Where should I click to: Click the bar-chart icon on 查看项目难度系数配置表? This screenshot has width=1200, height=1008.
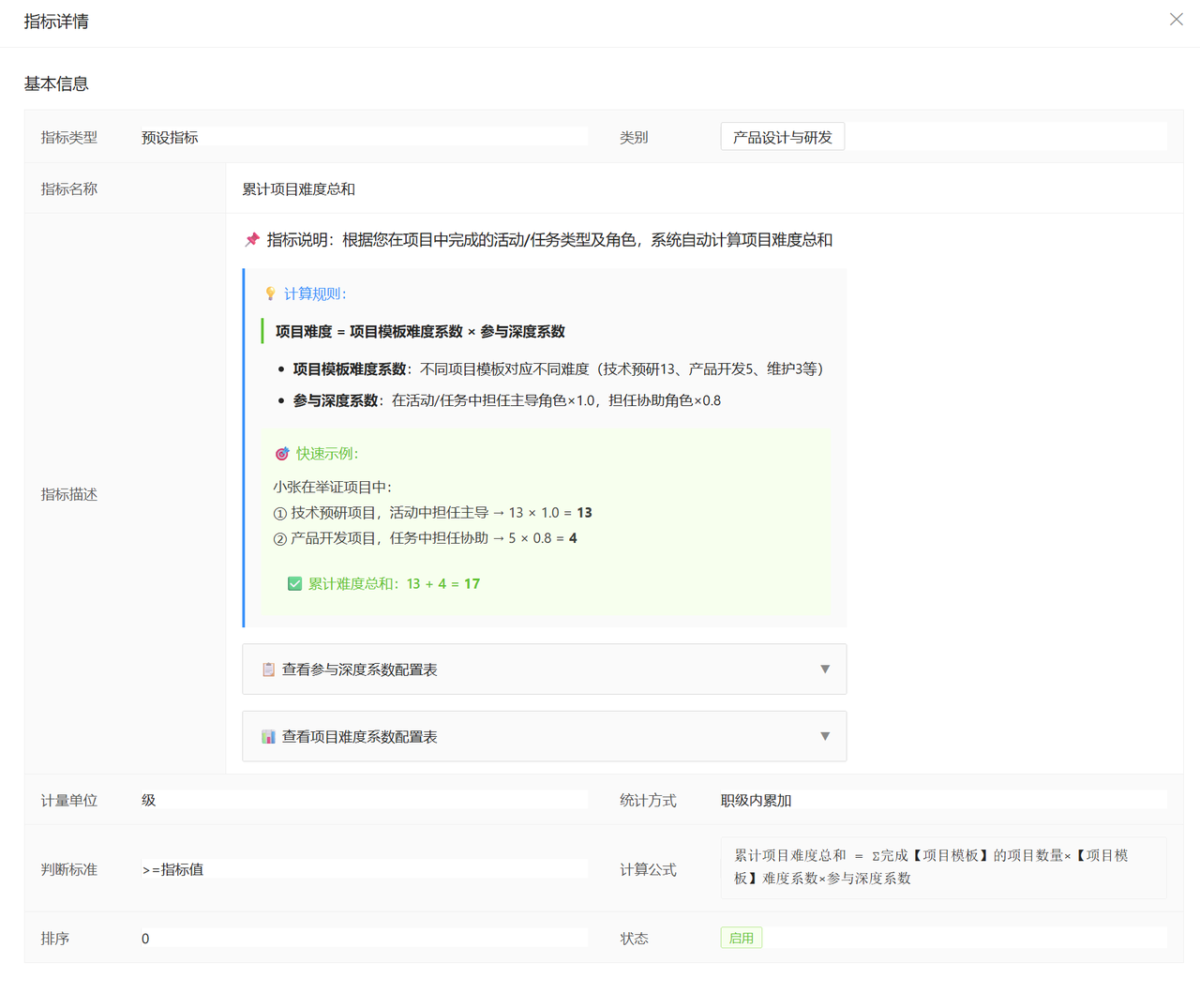pyautogui.click(x=266, y=736)
